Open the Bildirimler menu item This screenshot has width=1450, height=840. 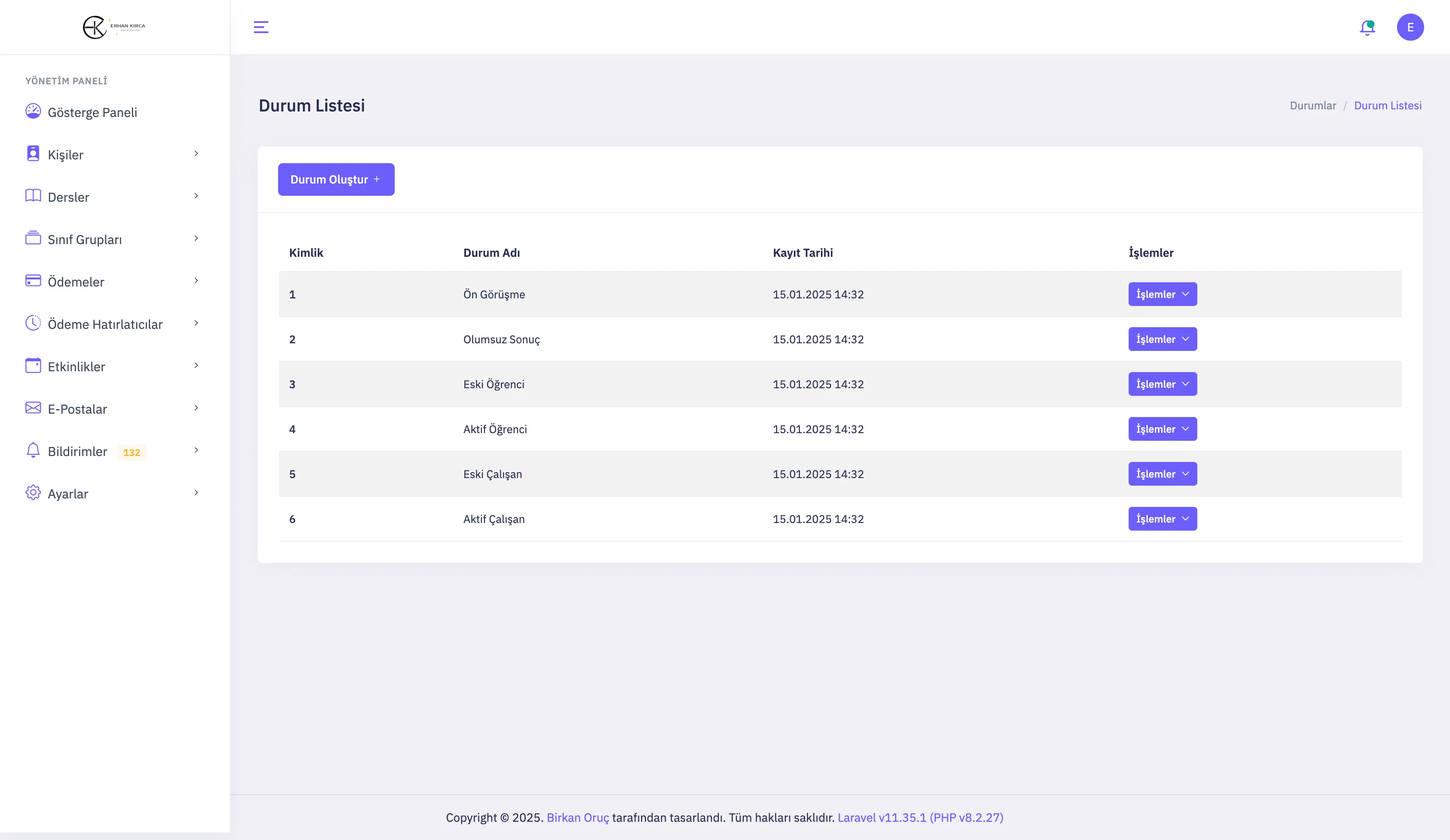(78, 452)
